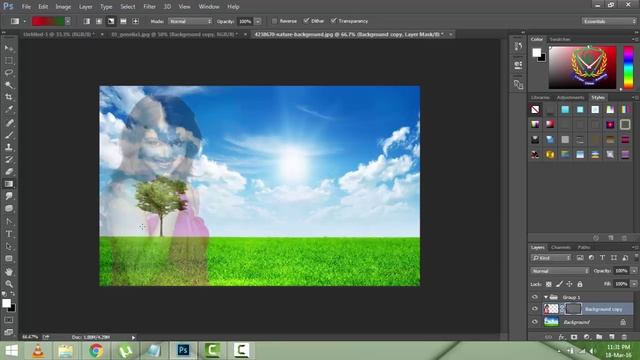Select the Blur tool
The image size is (640, 360).
[9, 196]
